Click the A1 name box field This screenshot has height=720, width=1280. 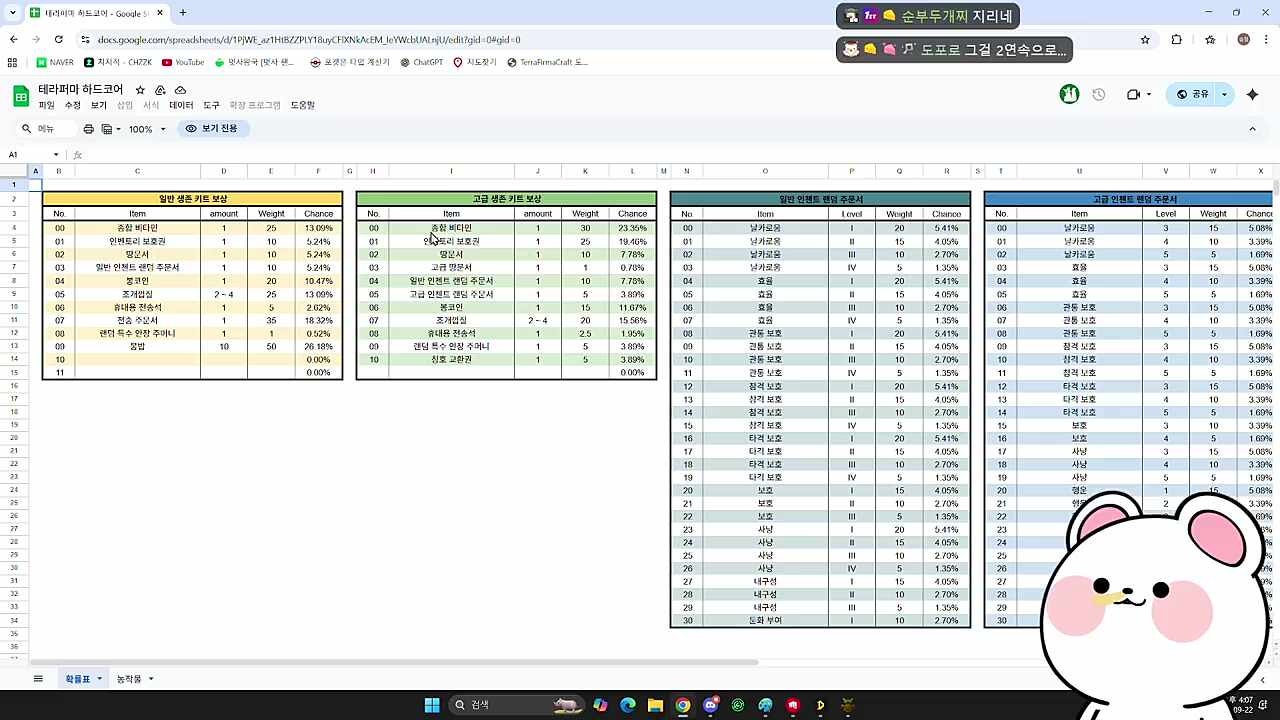(28, 155)
